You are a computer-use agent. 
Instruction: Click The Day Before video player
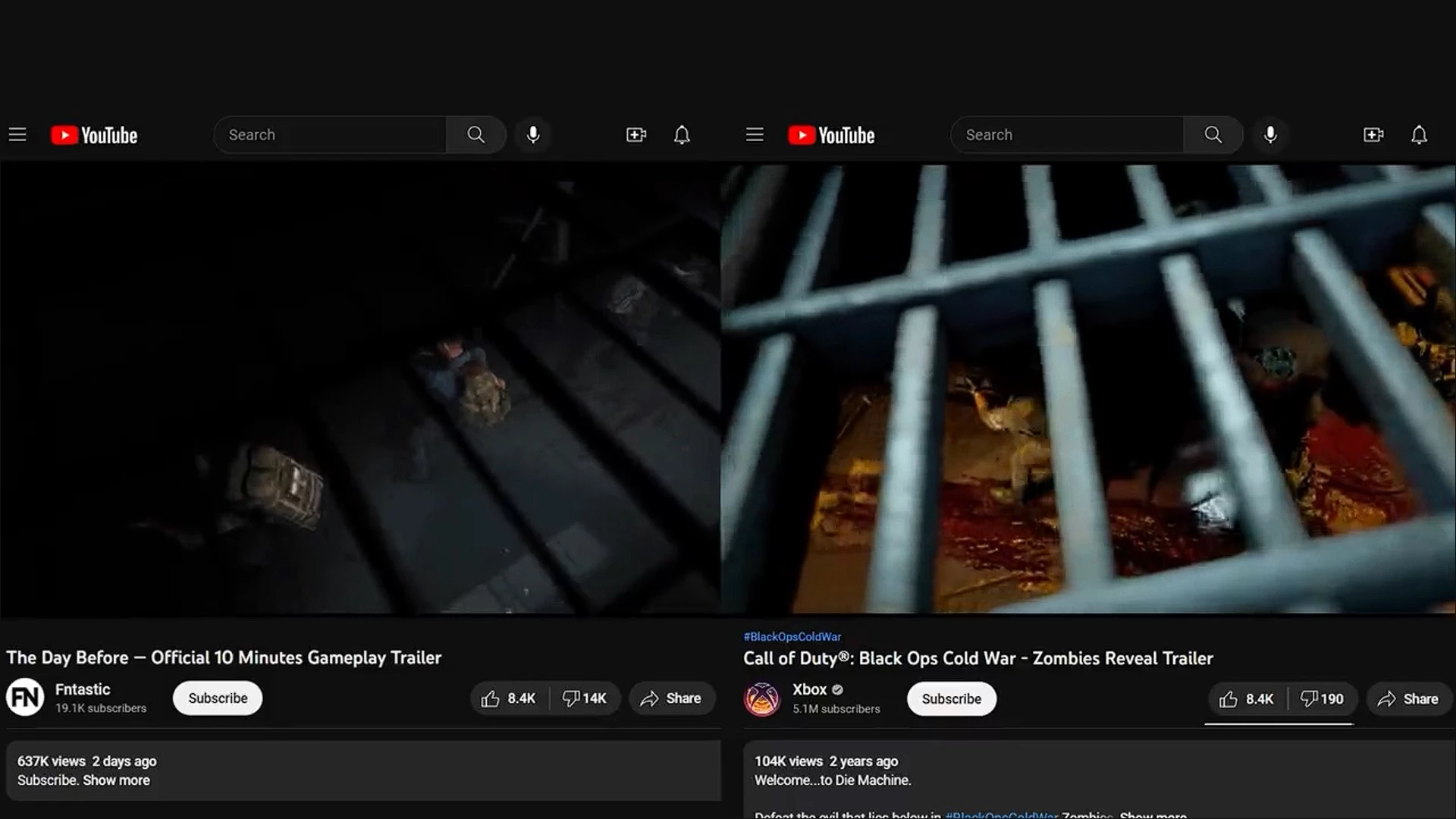[360, 389]
